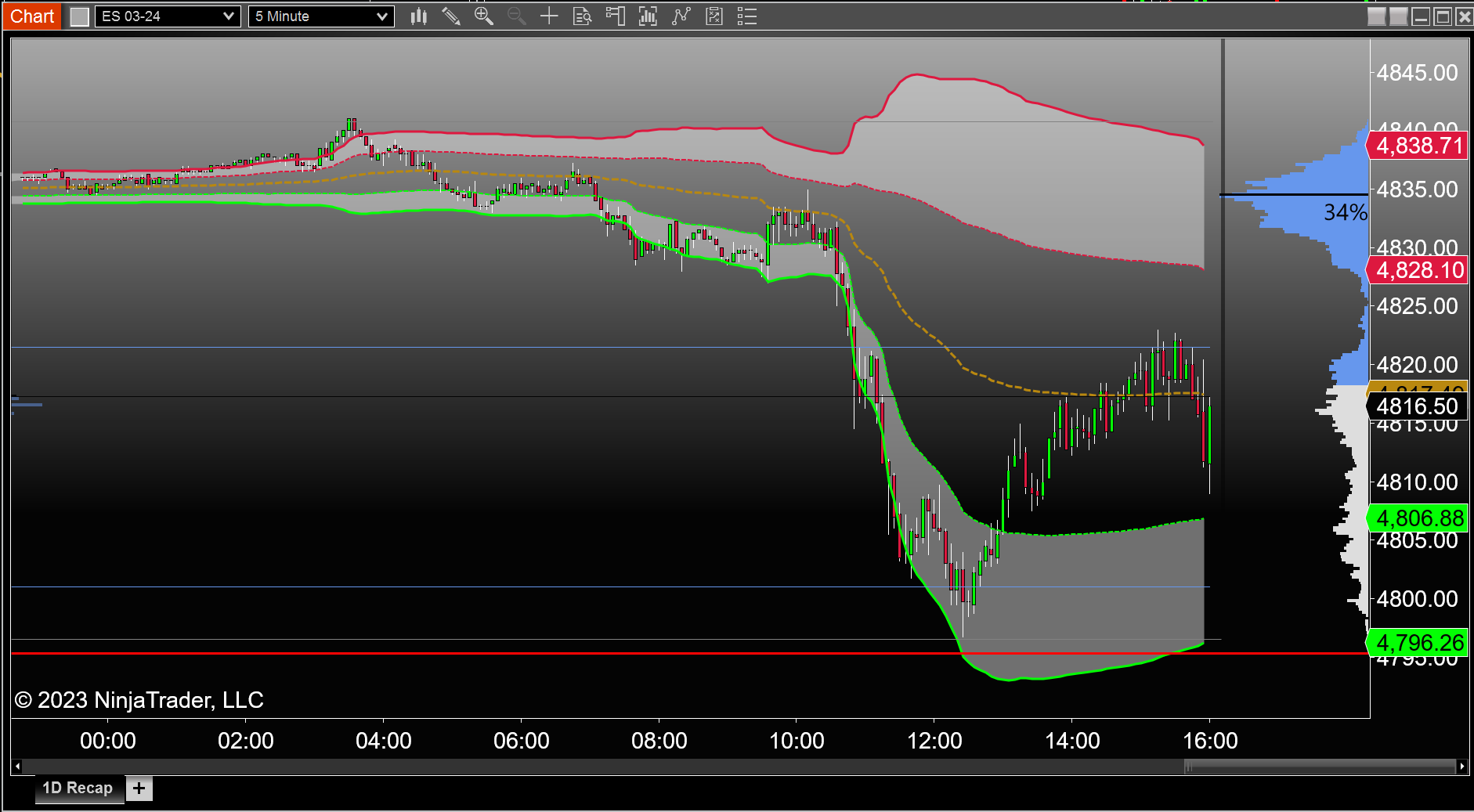The height and width of the screenshot is (812, 1474).
Task: Click the left arrow of horizontal scrollbar
Action: click(17, 767)
